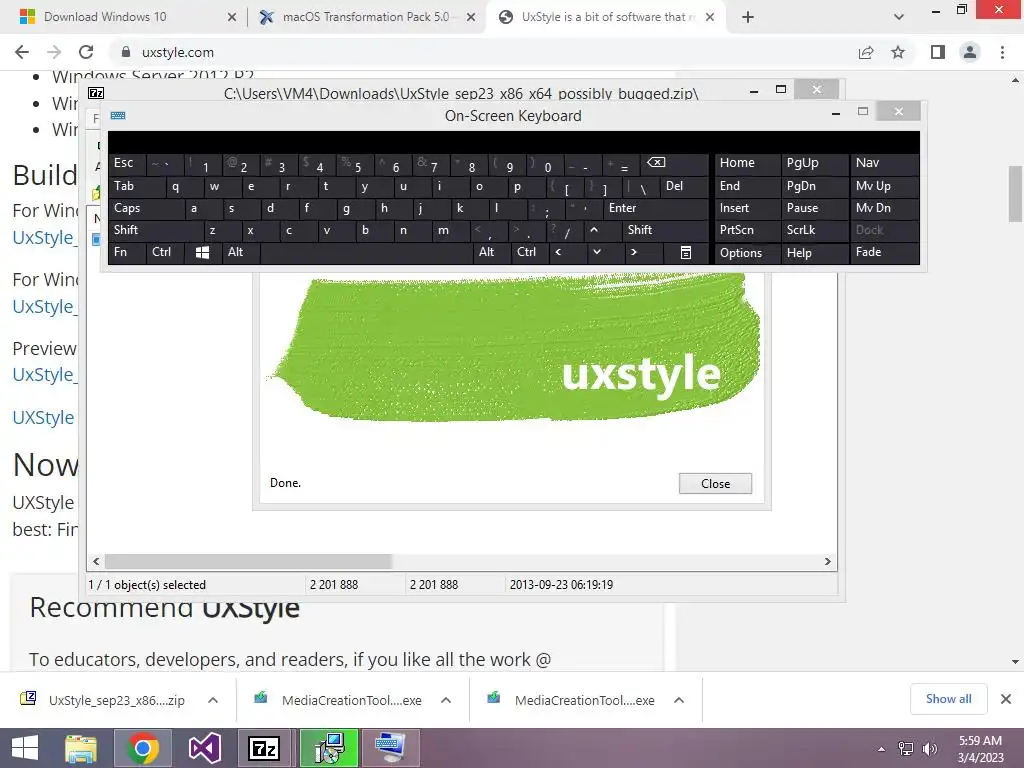
Task: Close the Download Windows 10 tab
Action: point(232,17)
